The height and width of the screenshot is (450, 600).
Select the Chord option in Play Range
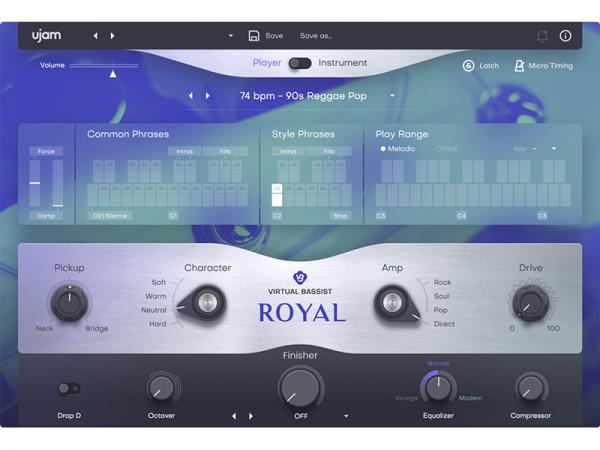tap(446, 148)
